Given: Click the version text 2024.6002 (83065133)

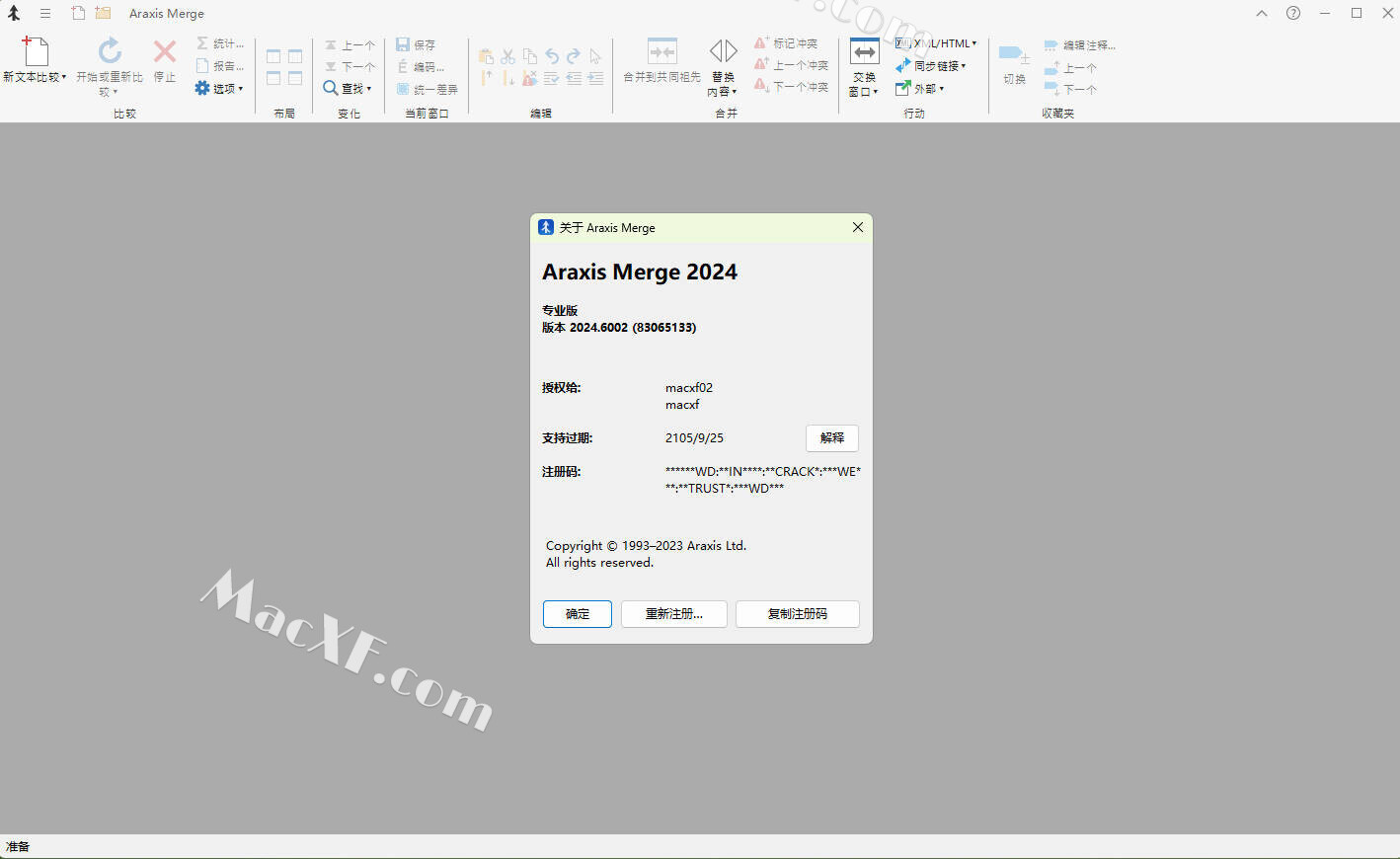Looking at the screenshot, I should tap(633, 328).
